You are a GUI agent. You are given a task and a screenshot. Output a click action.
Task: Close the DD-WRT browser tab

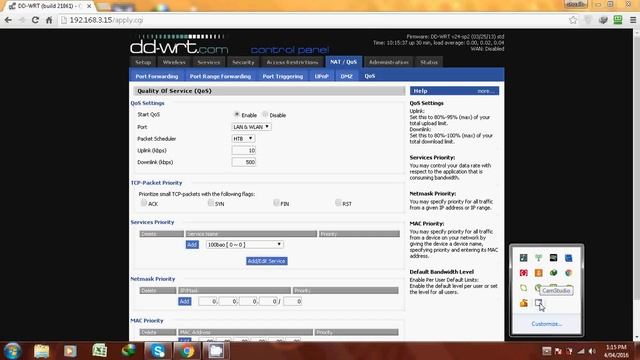click(x=89, y=6)
